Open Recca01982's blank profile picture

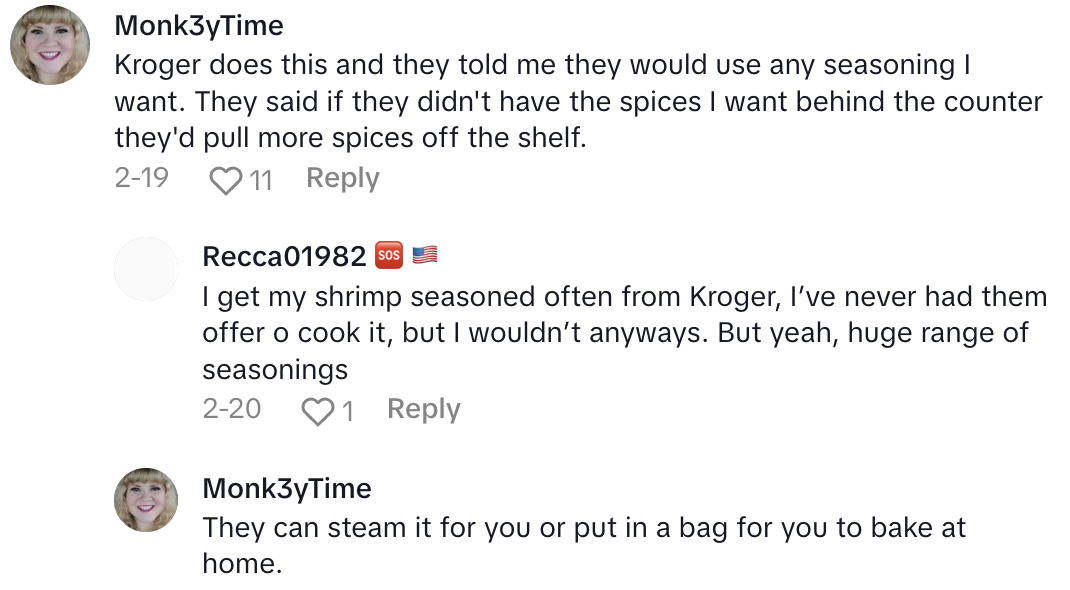146,269
